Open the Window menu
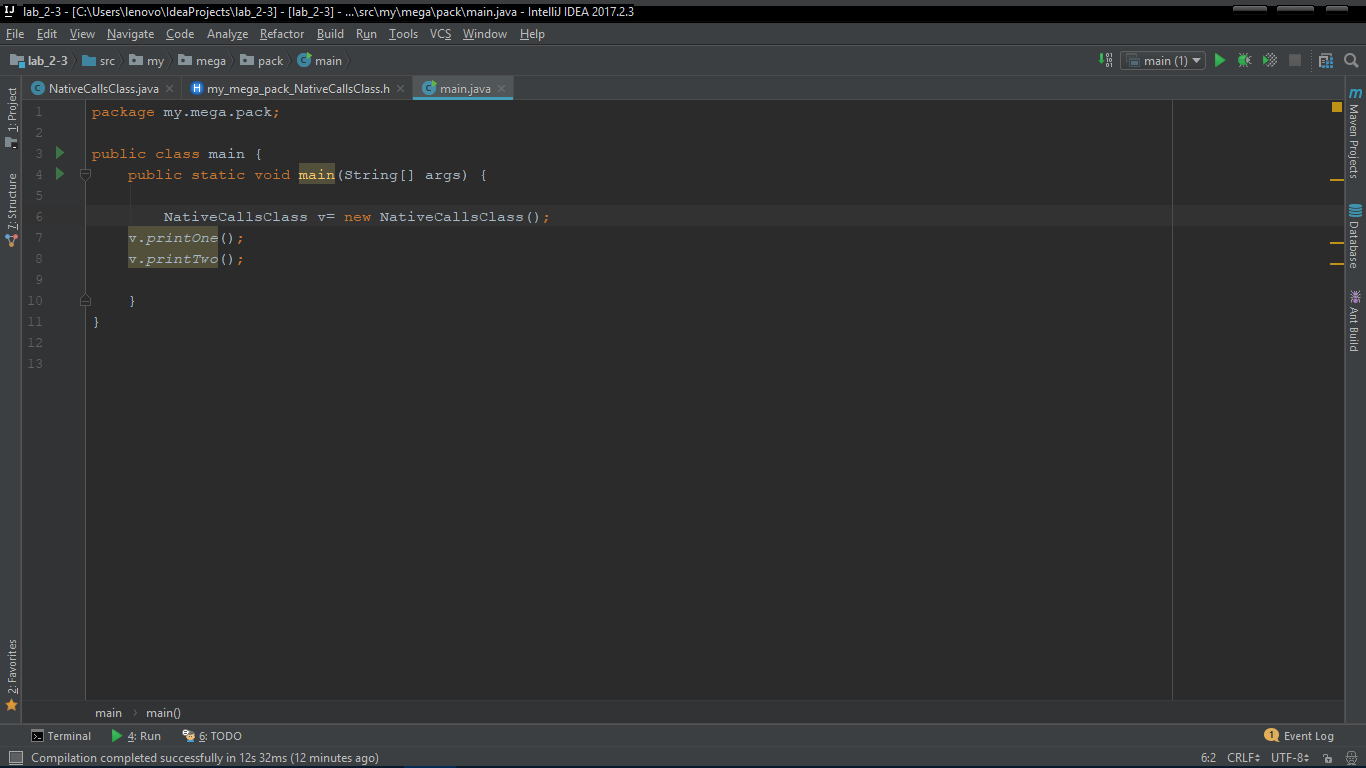The width and height of the screenshot is (1366, 768). (x=485, y=34)
